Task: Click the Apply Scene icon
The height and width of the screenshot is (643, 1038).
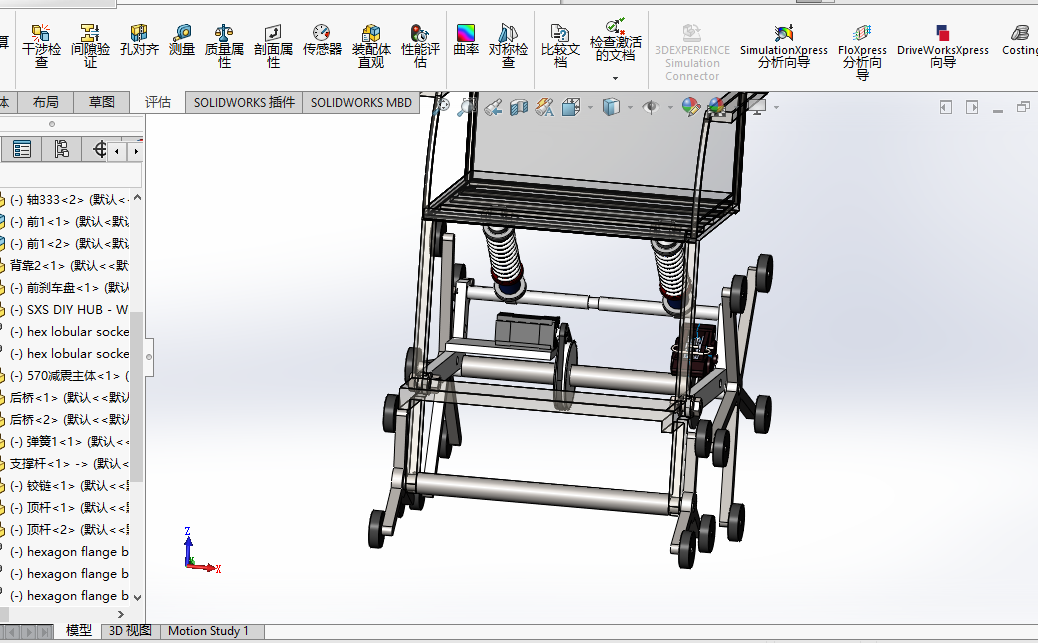Action: (717, 107)
